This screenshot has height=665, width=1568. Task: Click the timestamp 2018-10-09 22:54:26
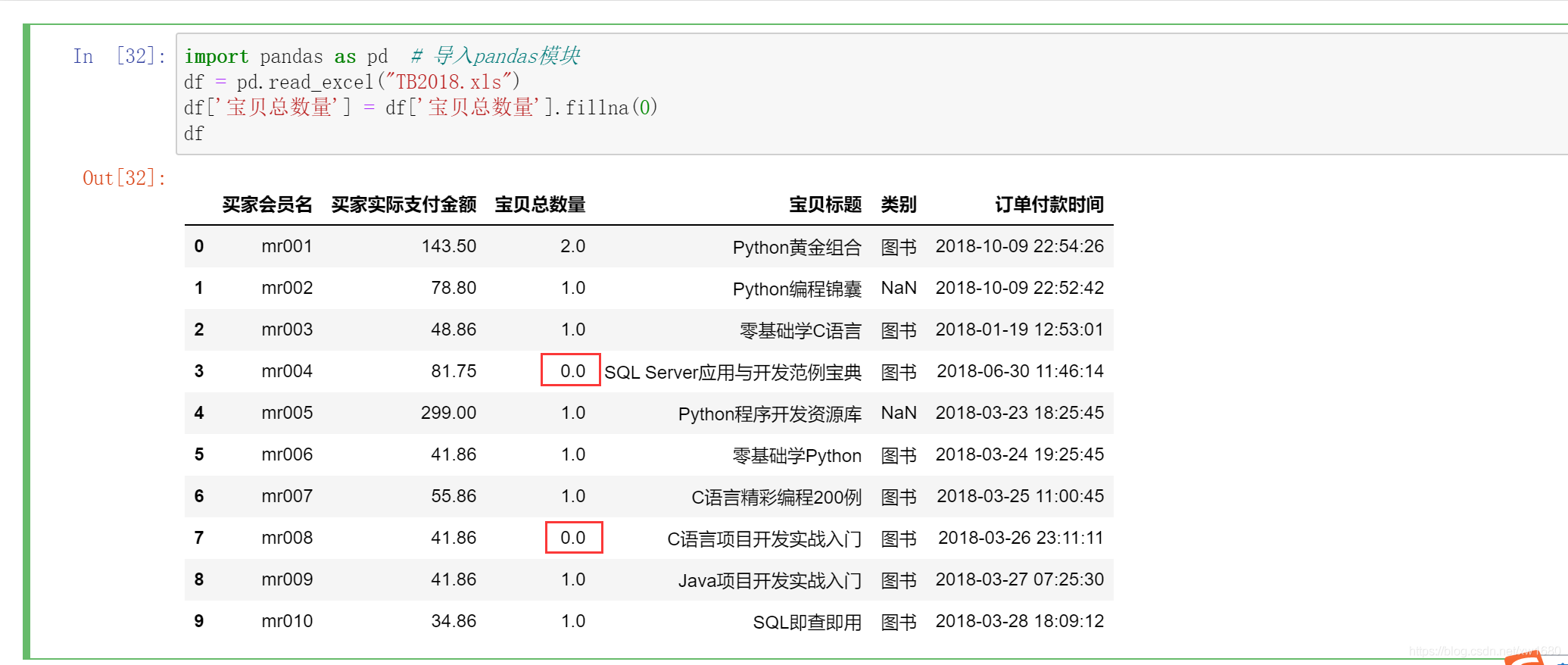tap(1020, 246)
